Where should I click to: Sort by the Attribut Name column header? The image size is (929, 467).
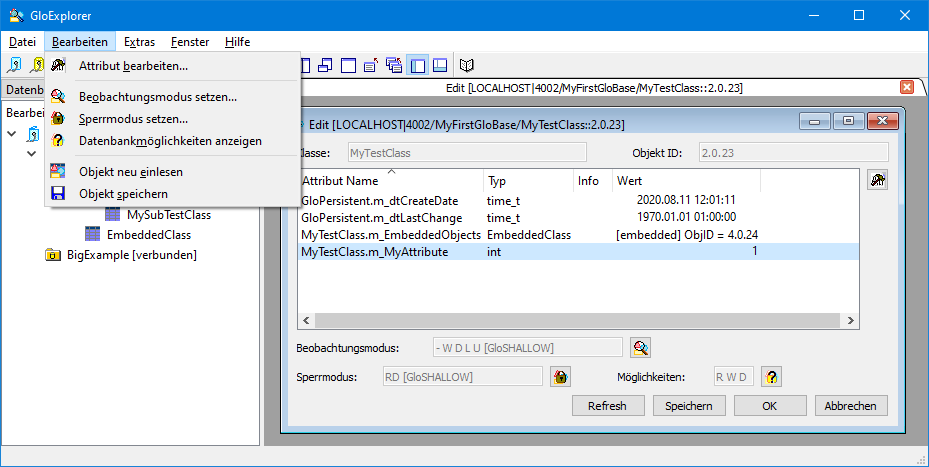(x=391, y=181)
